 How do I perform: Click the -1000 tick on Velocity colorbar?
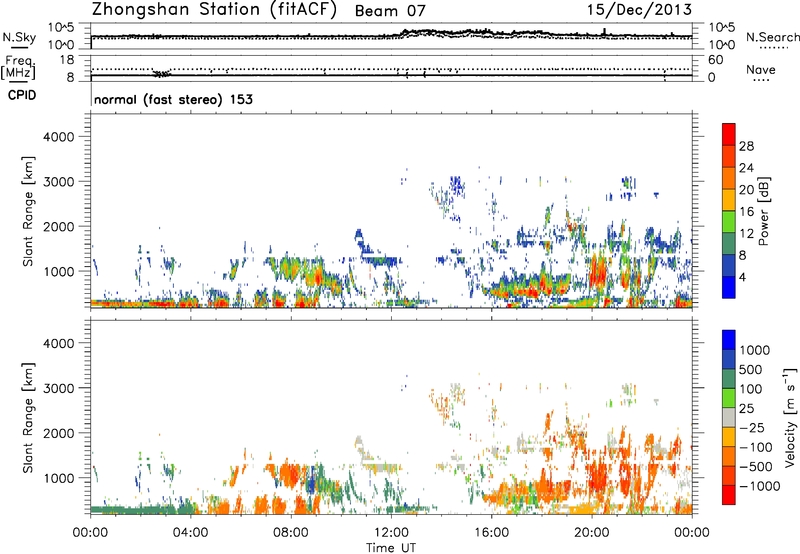click(759, 486)
